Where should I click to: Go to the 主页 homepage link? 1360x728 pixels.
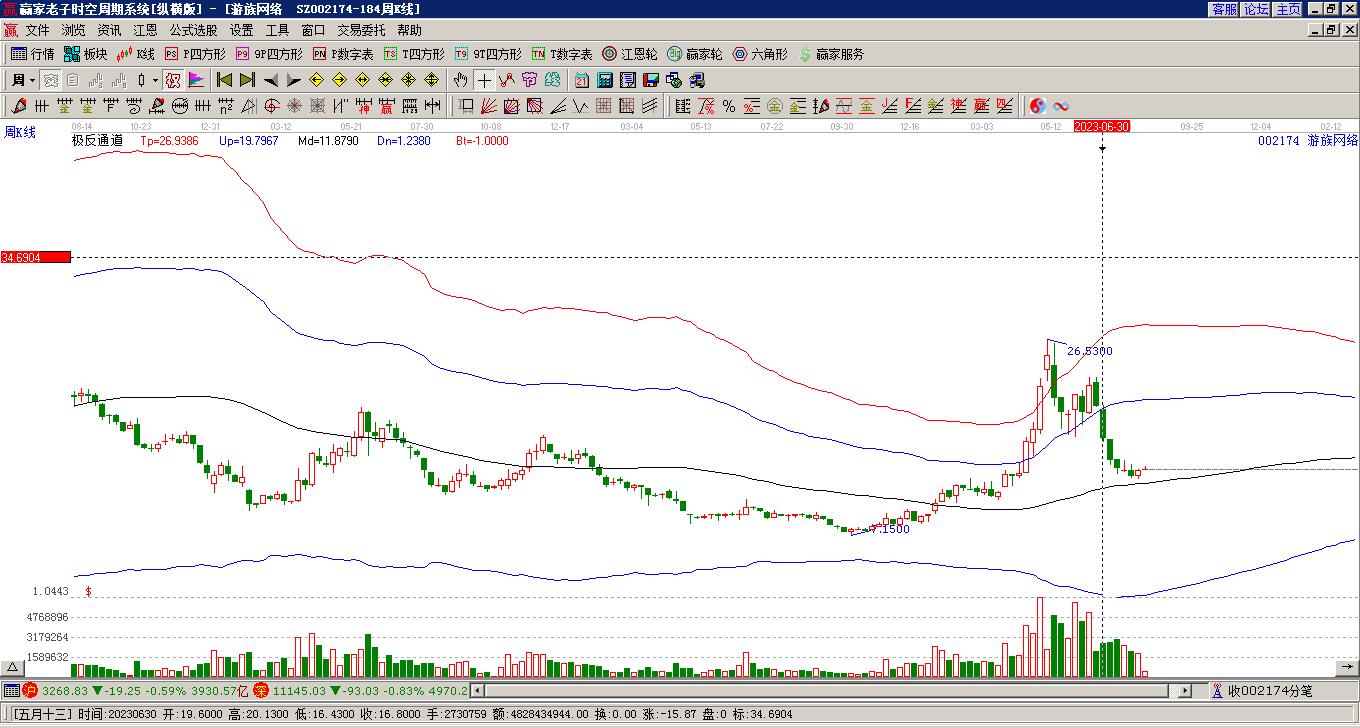click(x=1288, y=9)
